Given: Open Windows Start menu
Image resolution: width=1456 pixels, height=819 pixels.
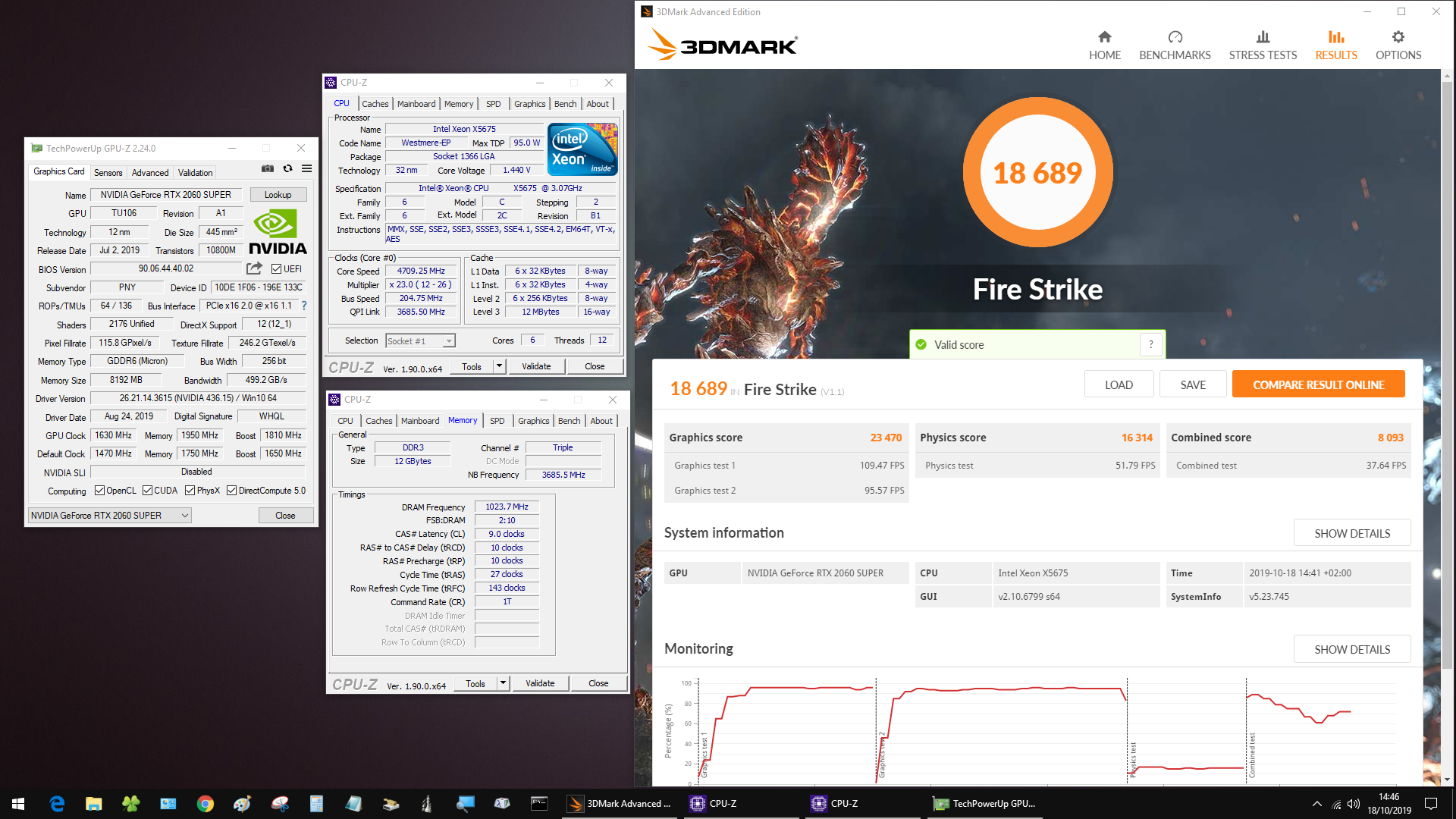Looking at the screenshot, I should [18, 804].
